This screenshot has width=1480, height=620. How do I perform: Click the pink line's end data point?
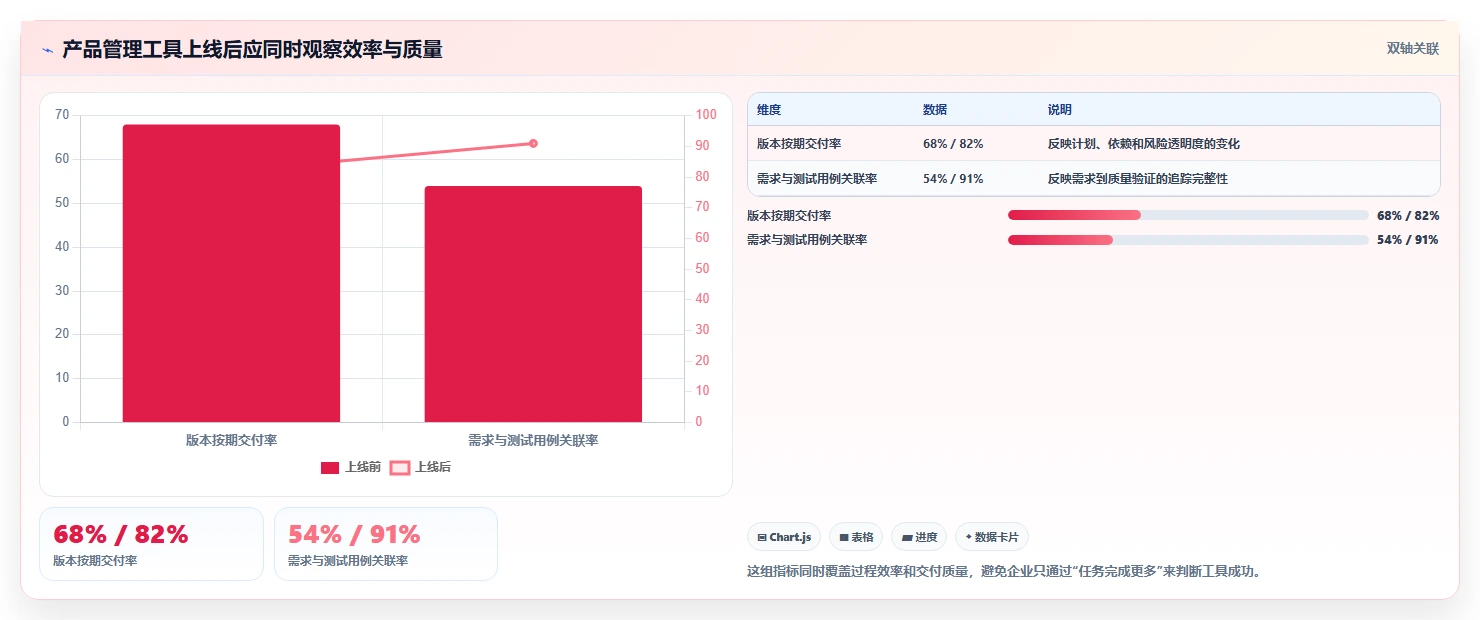[533, 143]
